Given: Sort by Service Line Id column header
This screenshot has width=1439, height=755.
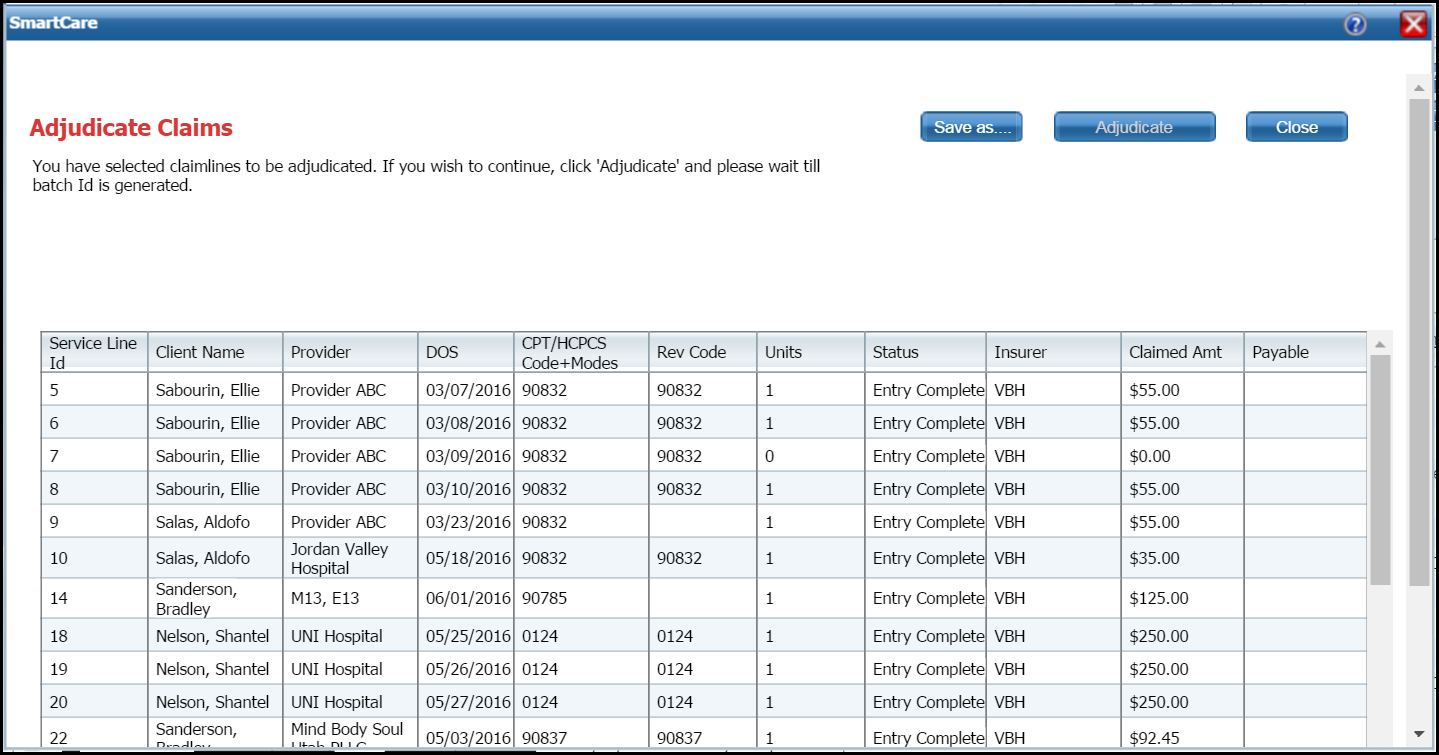Looking at the screenshot, I should pyautogui.click(x=94, y=352).
